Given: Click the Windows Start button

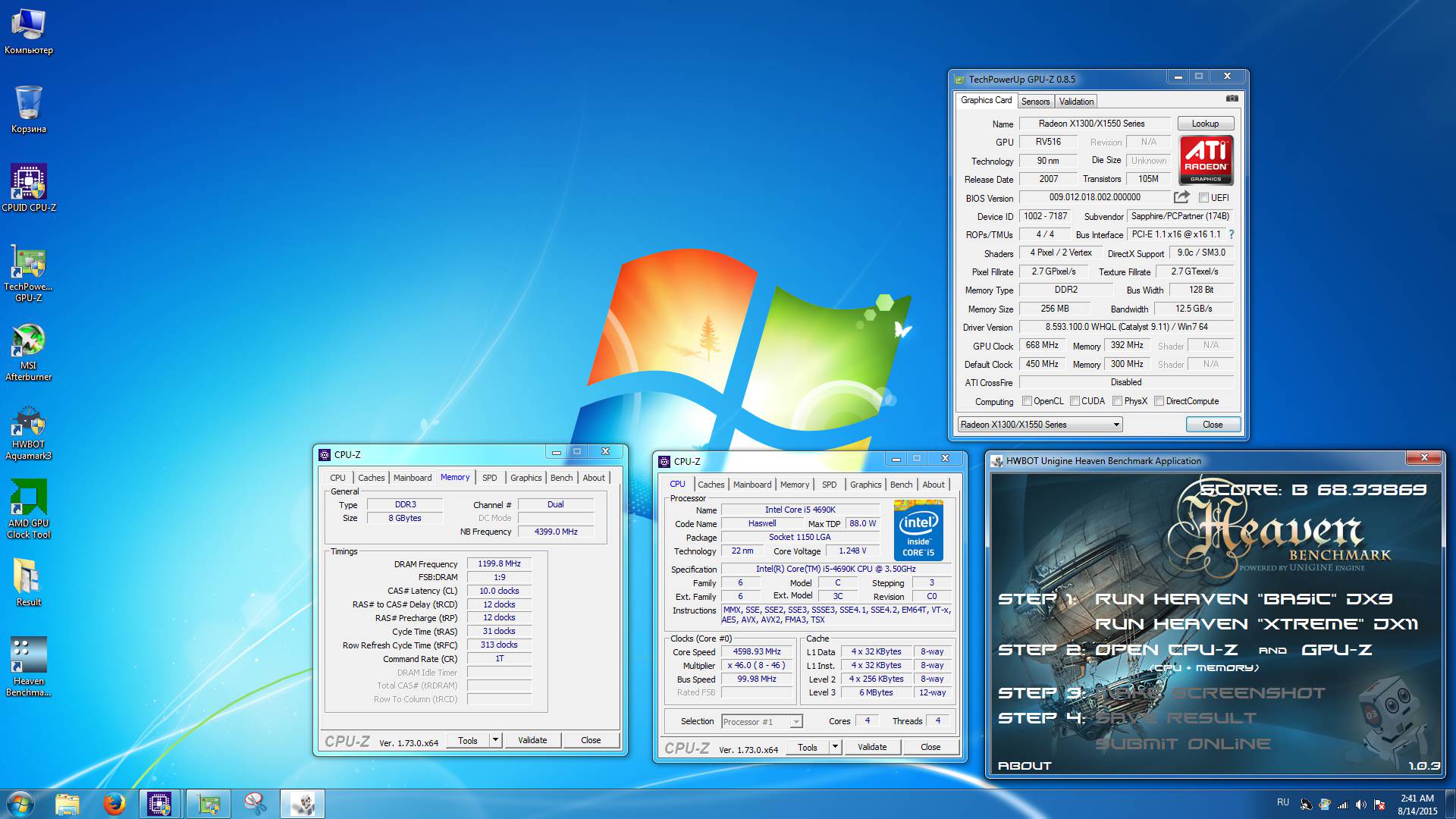Looking at the screenshot, I should coord(20,804).
